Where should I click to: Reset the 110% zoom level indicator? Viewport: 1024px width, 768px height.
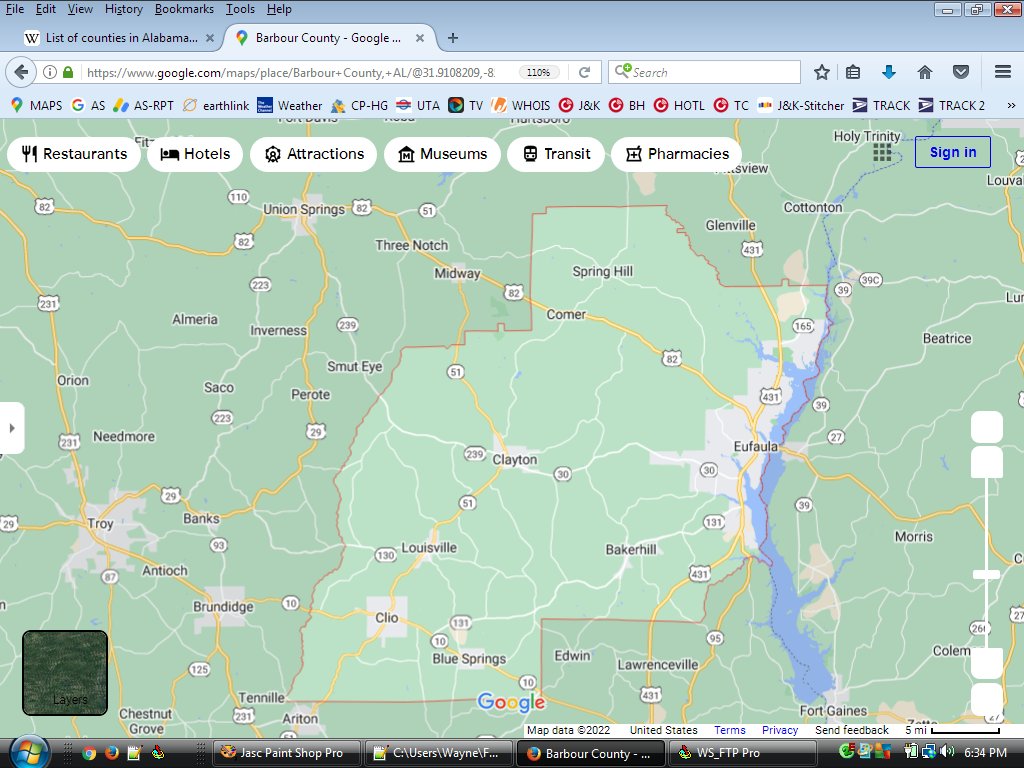tap(538, 72)
